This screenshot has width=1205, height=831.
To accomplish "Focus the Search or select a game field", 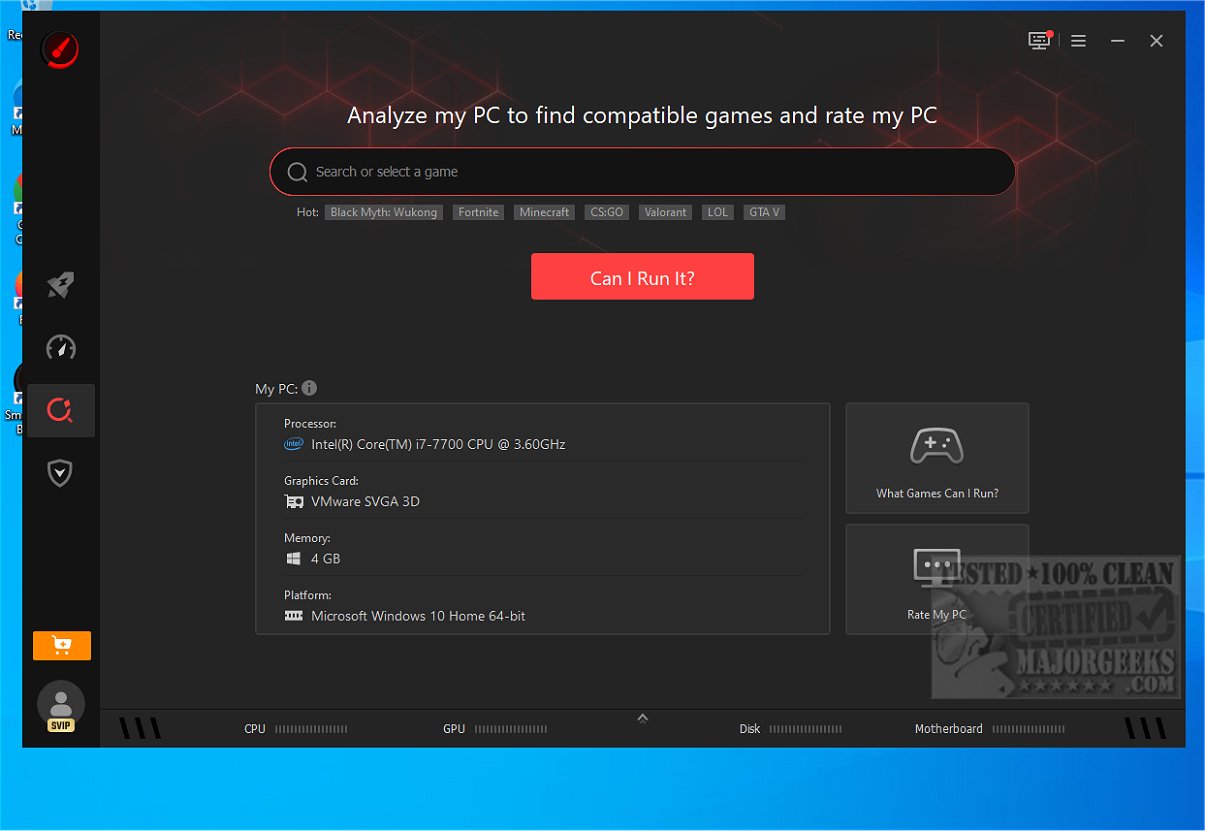I will (642, 172).
